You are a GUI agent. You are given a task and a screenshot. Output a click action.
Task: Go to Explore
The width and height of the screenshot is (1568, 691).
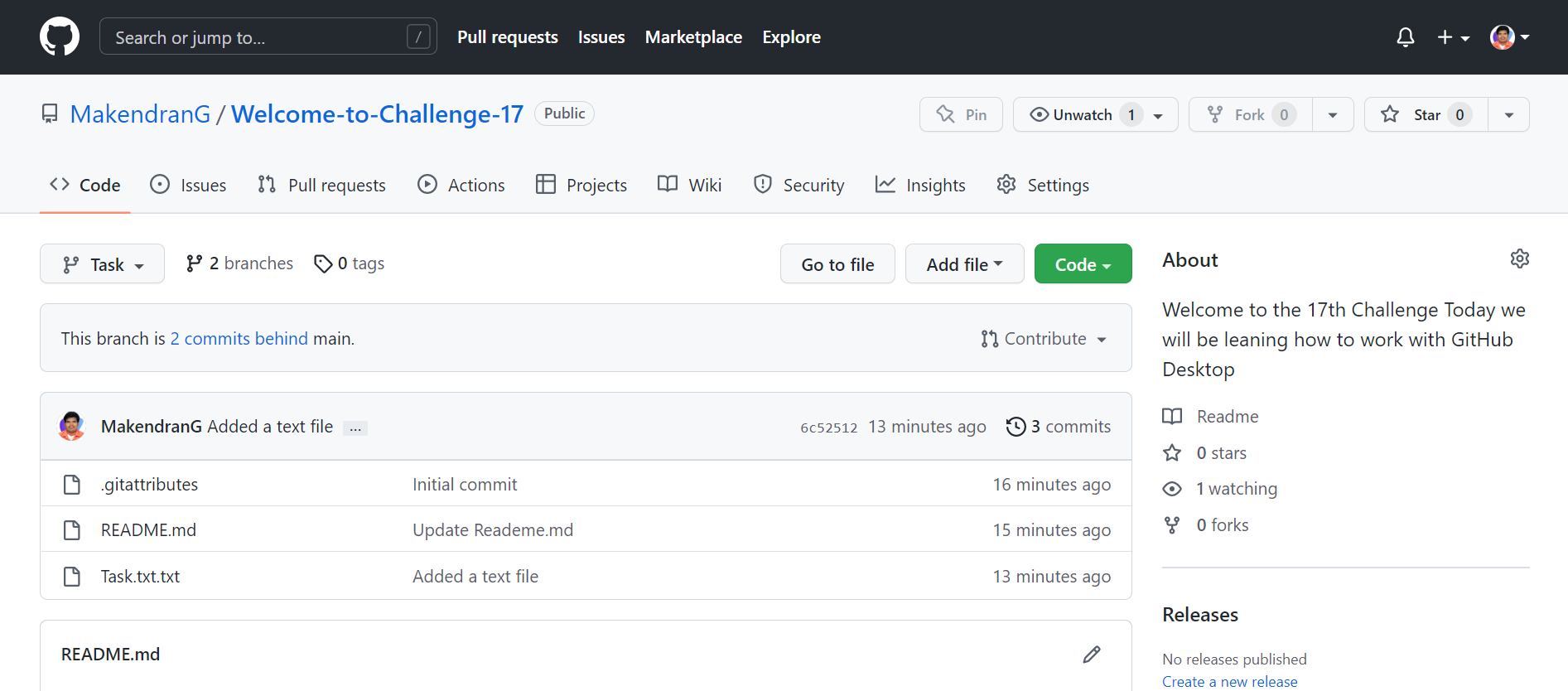[791, 37]
